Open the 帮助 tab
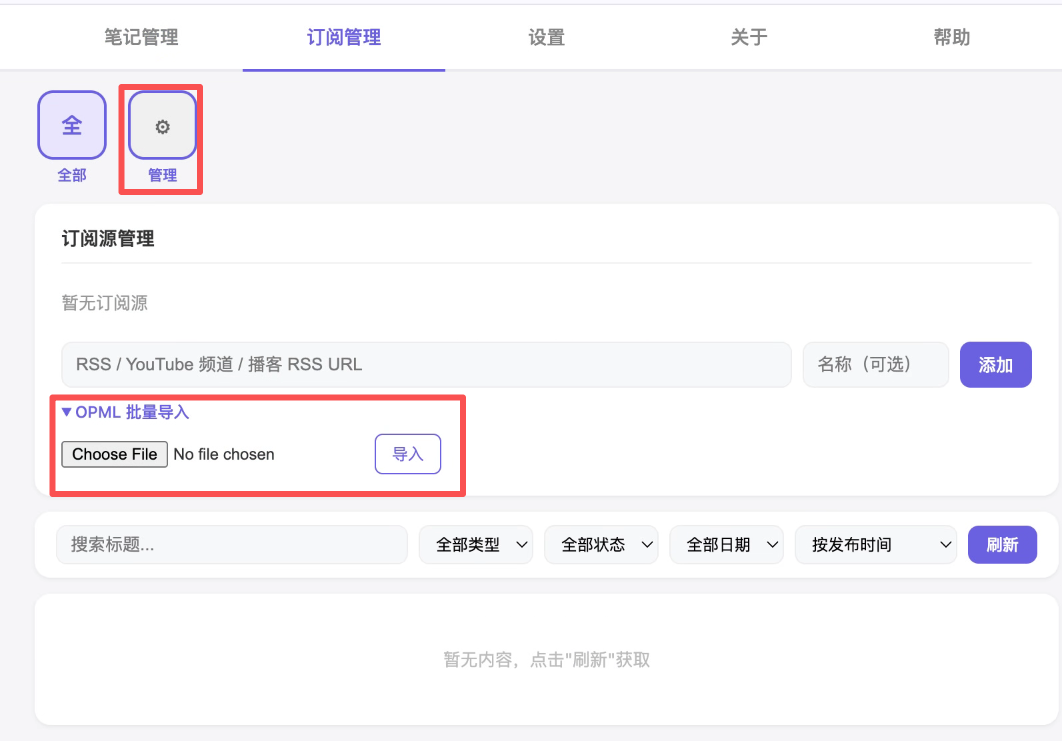Viewport: 1062px width, 741px height. [951, 38]
